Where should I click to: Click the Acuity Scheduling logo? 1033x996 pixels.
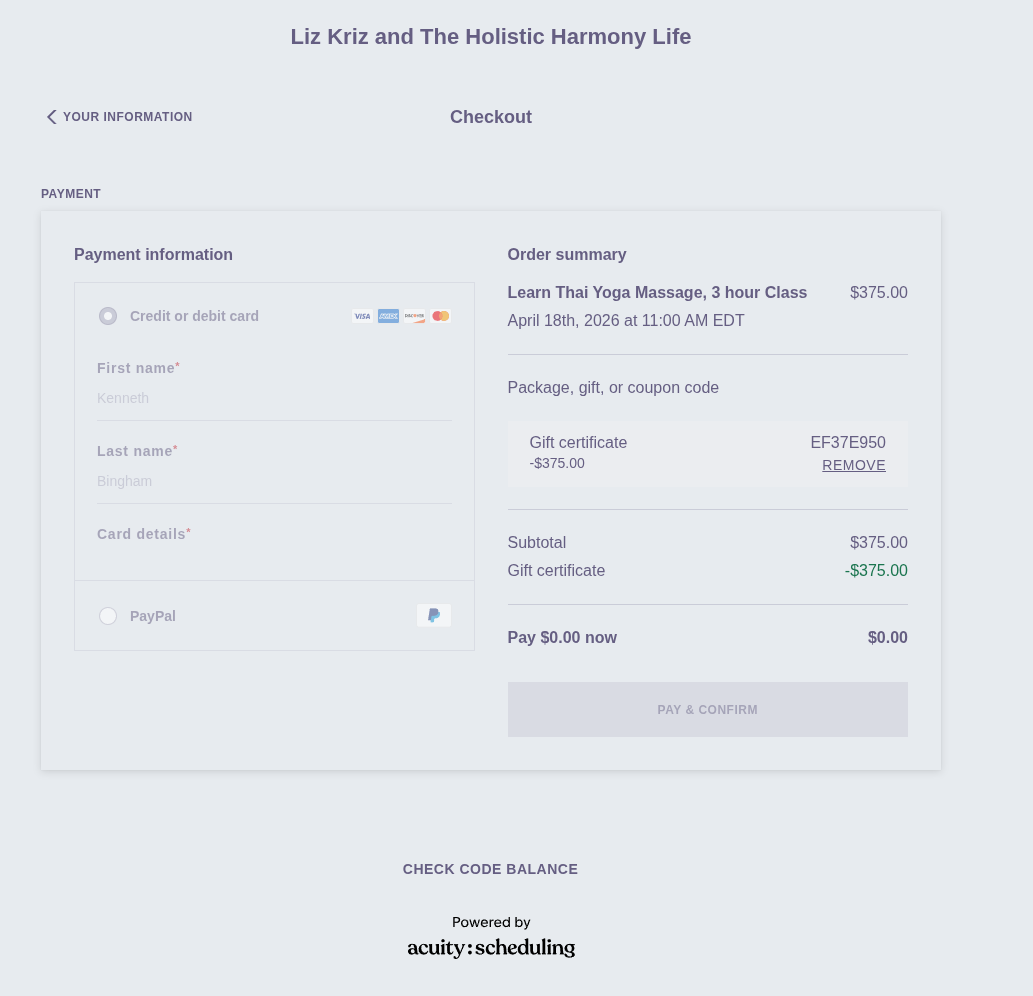491,947
